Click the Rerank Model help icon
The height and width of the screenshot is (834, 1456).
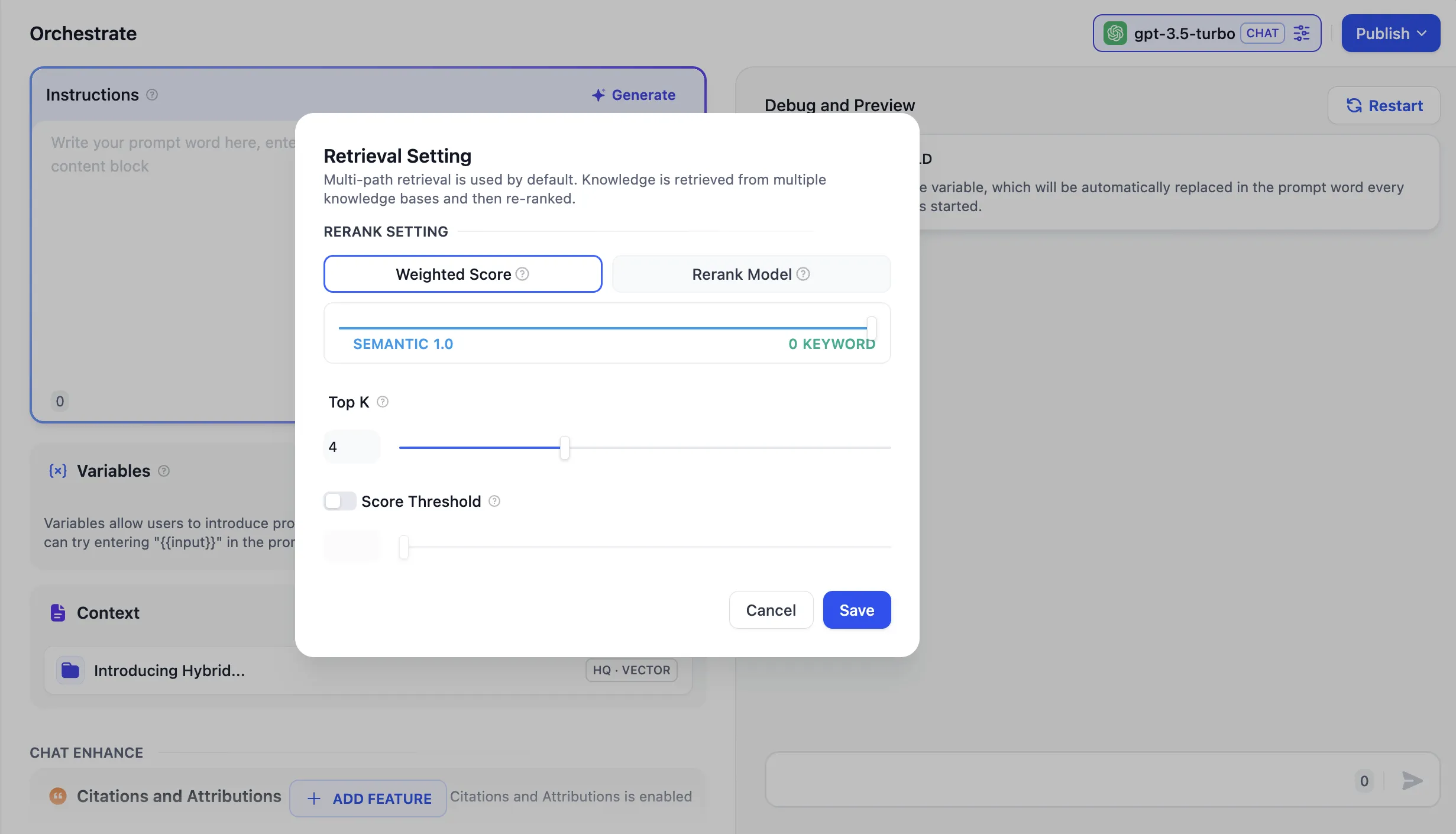pyautogui.click(x=803, y=274)
